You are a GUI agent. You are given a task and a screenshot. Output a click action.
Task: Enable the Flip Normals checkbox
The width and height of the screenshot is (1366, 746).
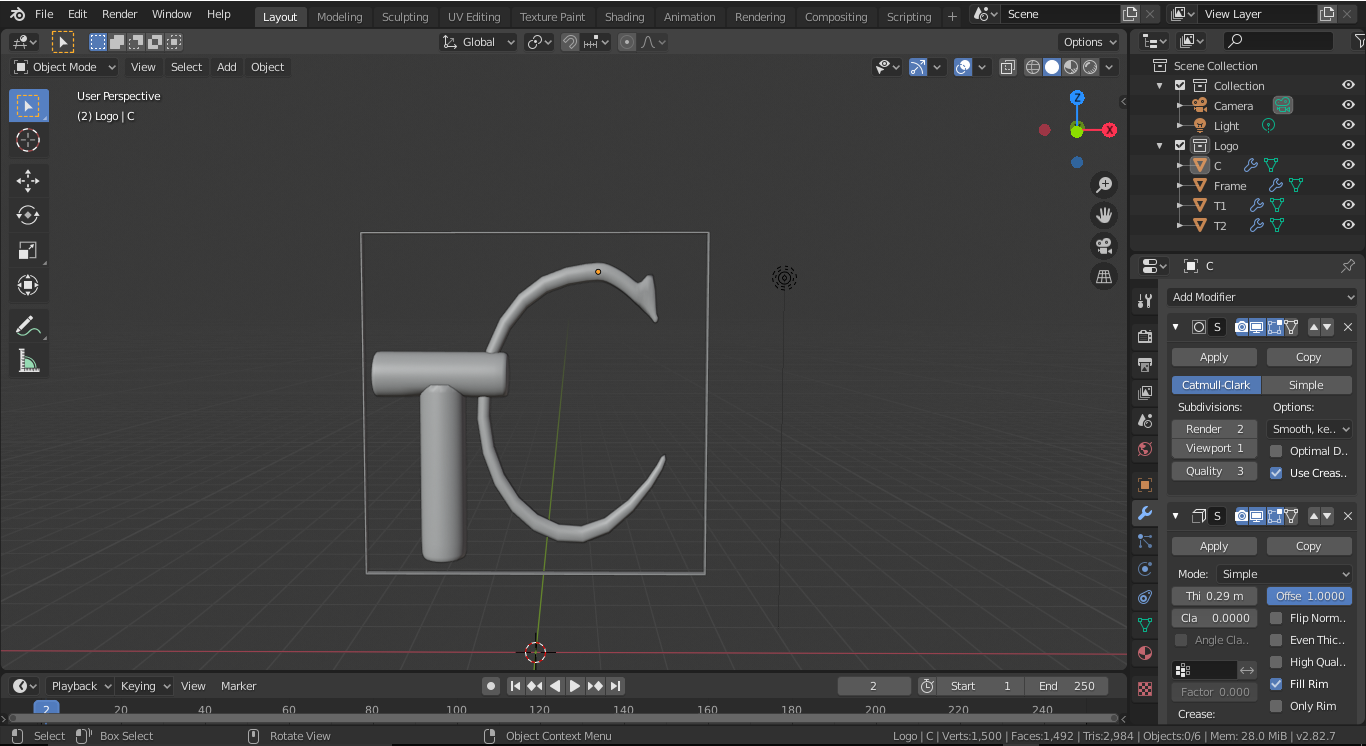pos(1276,618)
